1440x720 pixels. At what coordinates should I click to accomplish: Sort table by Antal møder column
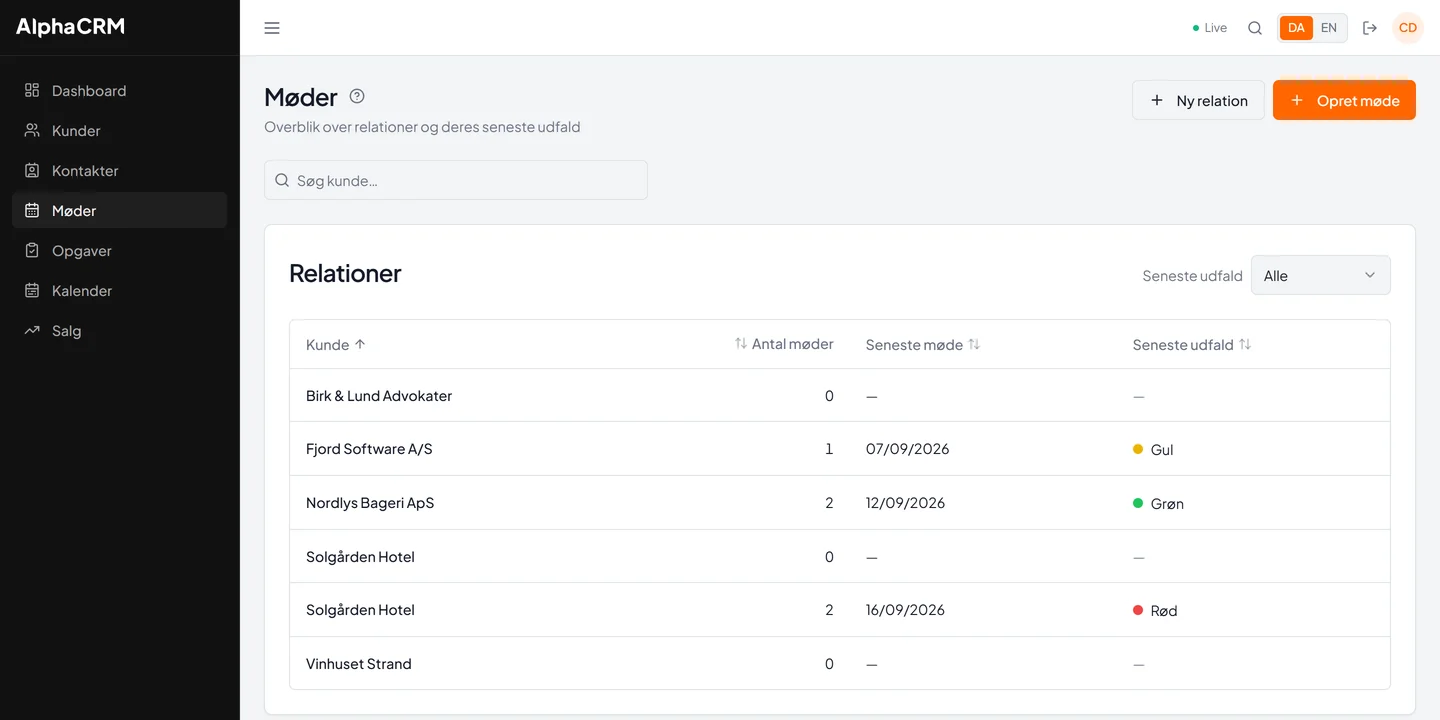point(784,344)
